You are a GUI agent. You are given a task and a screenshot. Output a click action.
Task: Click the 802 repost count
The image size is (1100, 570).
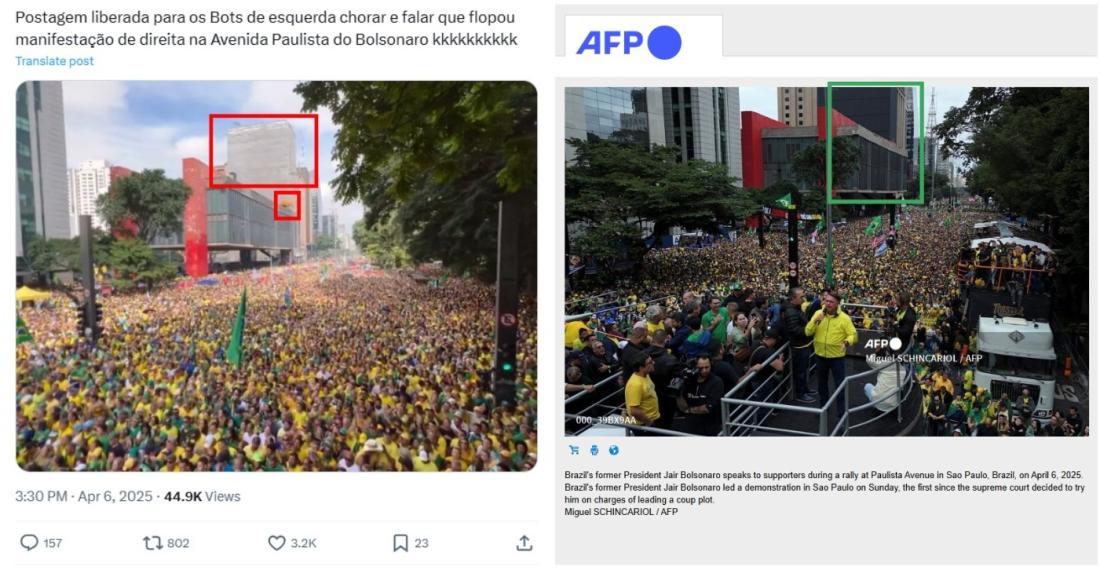[178, 543]
